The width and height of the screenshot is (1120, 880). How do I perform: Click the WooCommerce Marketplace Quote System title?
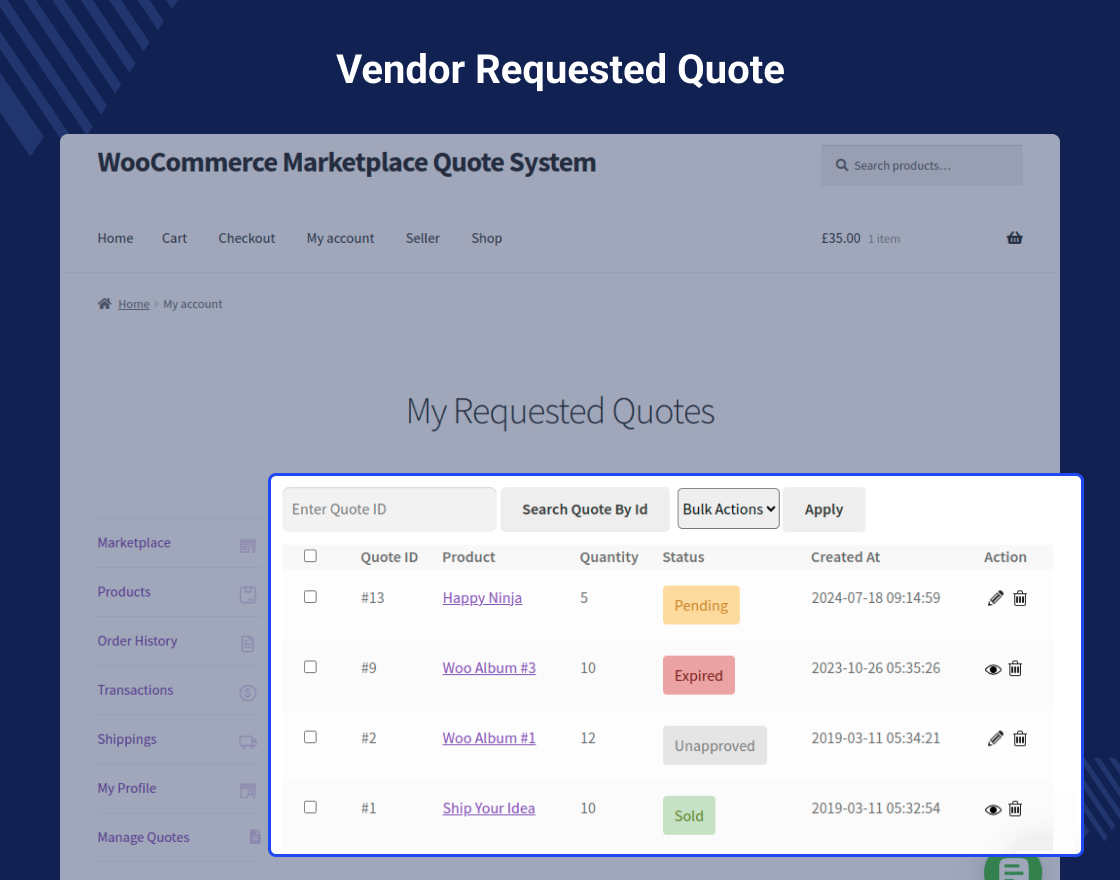click(346, 163)
